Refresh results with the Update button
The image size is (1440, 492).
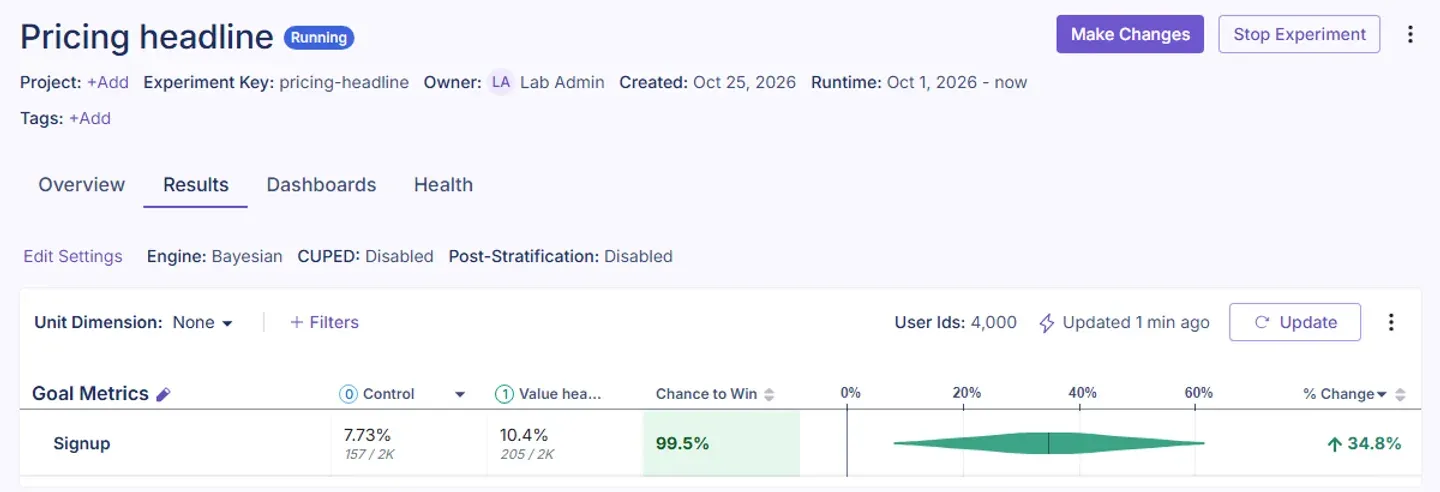click(x=1295, y=322)
